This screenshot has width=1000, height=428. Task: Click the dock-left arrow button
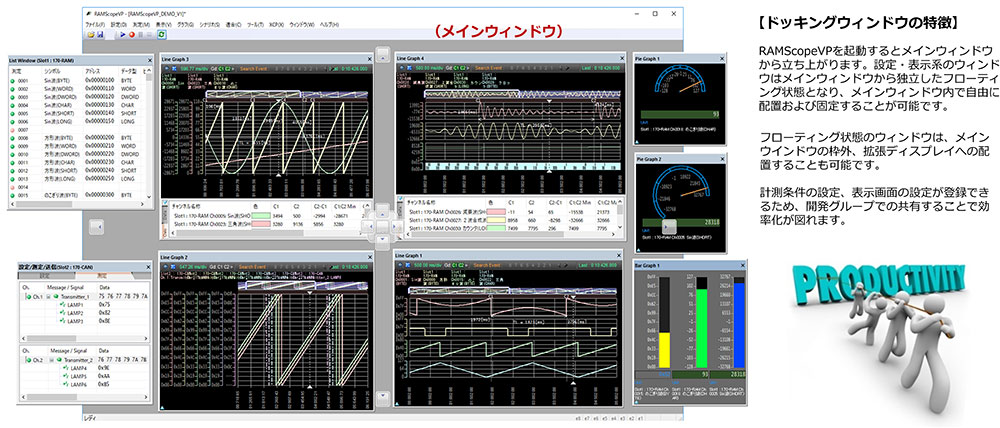tap(96, 226)
